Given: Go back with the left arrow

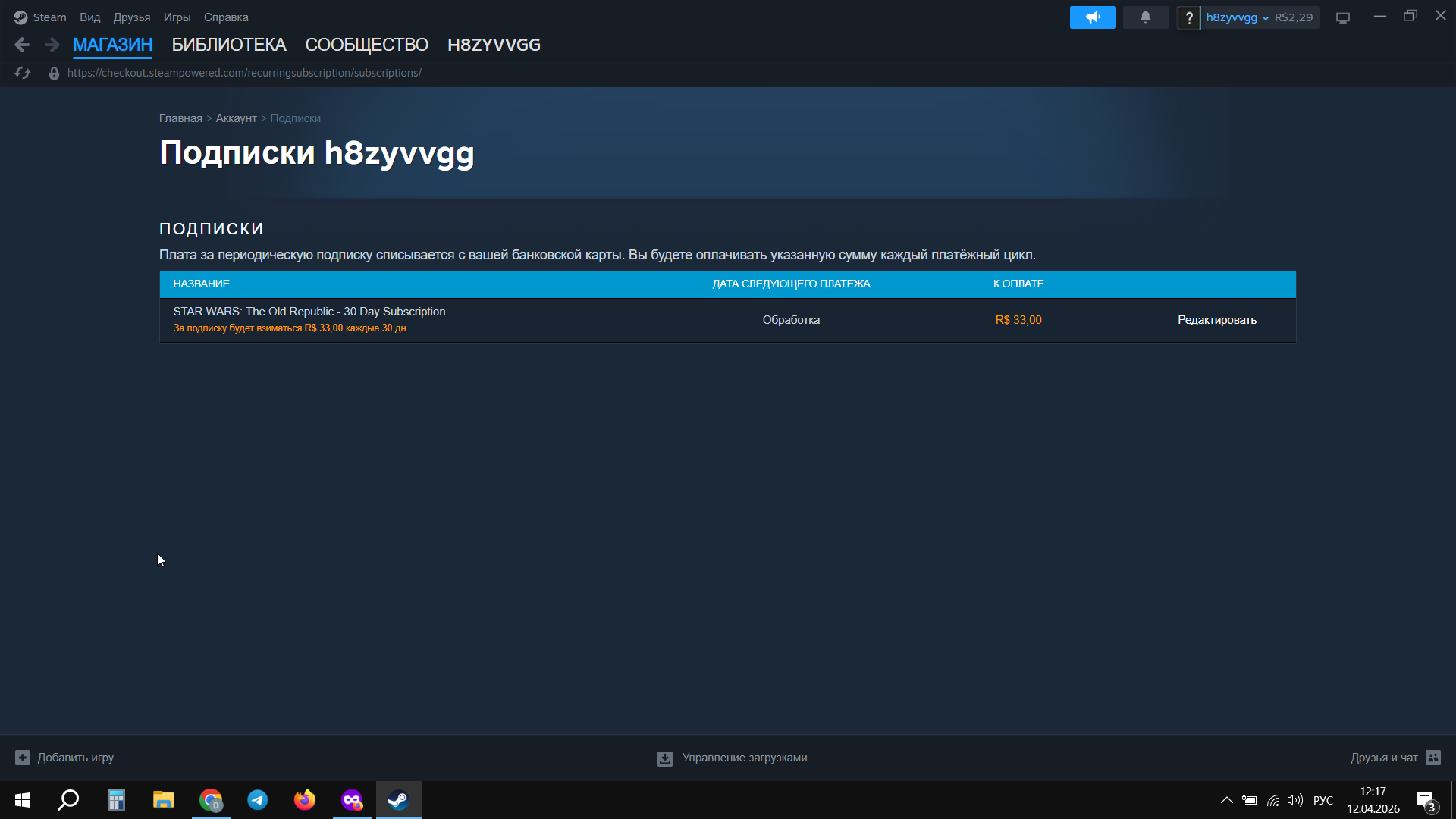Looking at the screenshot, I should click(22, 45).
